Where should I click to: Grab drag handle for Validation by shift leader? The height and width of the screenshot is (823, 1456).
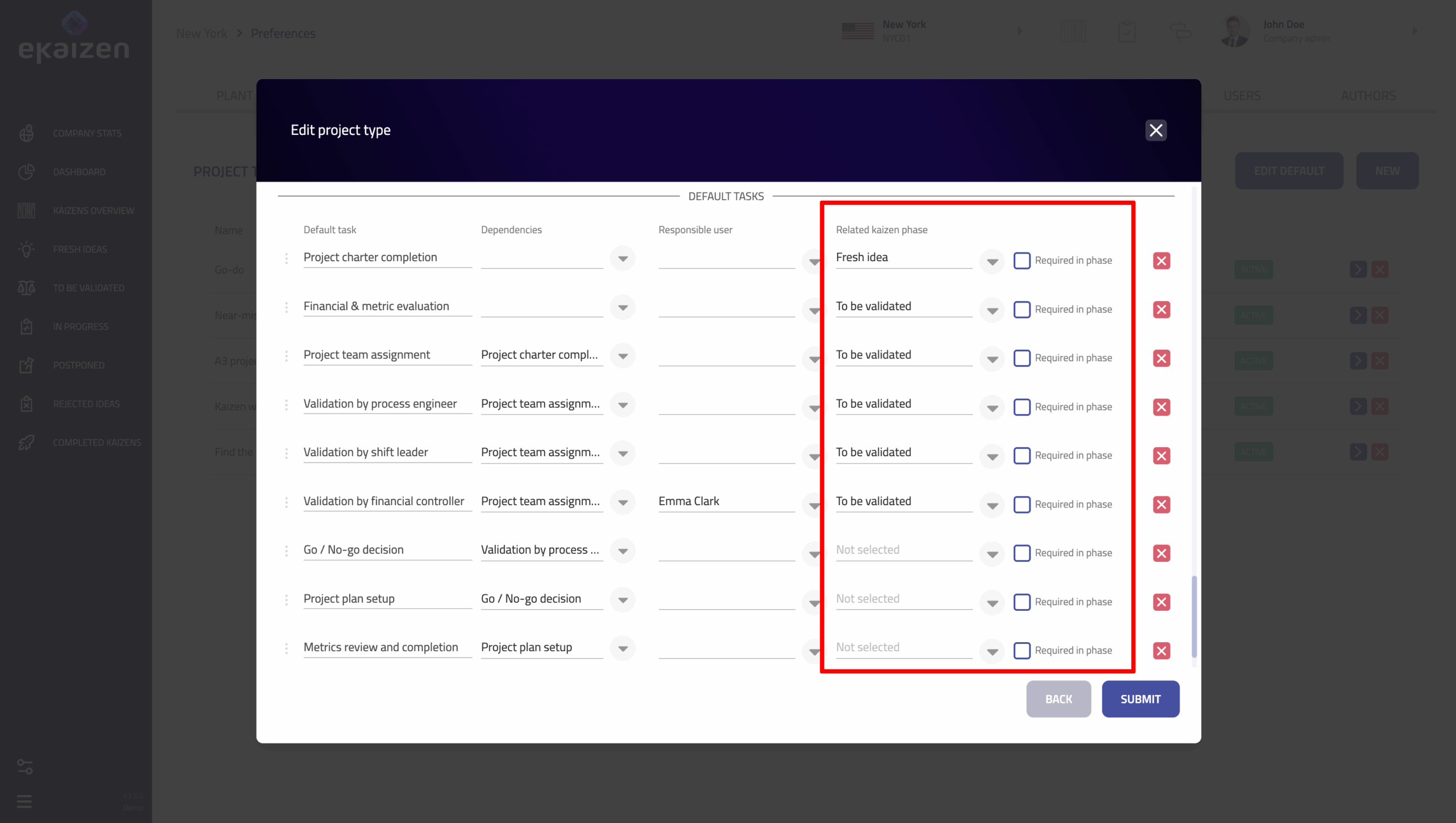[286, 453]
